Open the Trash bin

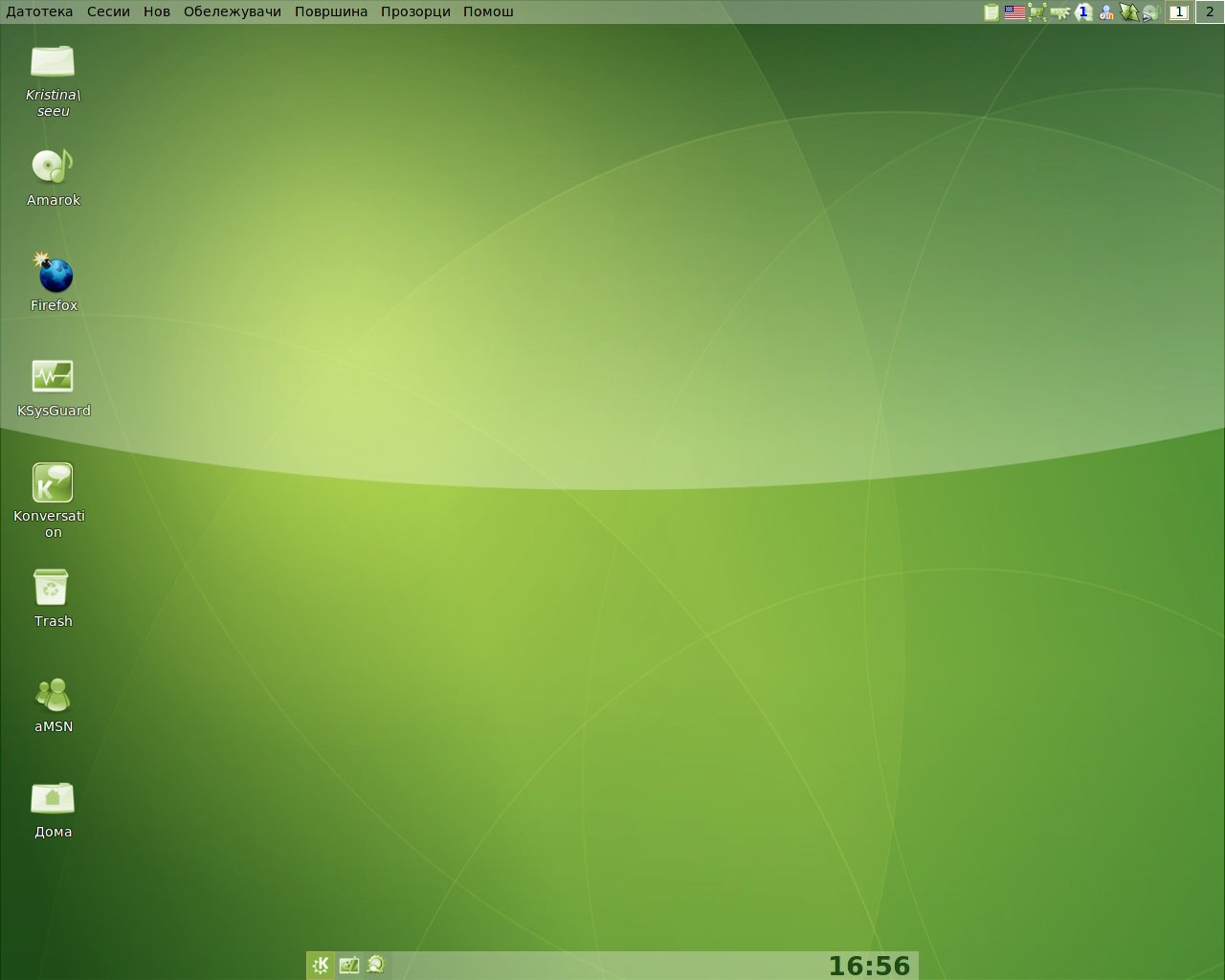[52, 588]
